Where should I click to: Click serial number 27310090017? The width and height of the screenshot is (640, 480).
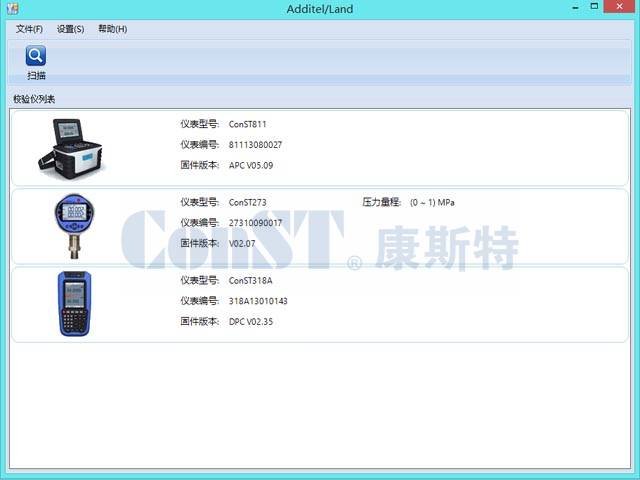[x=255, y=223]
